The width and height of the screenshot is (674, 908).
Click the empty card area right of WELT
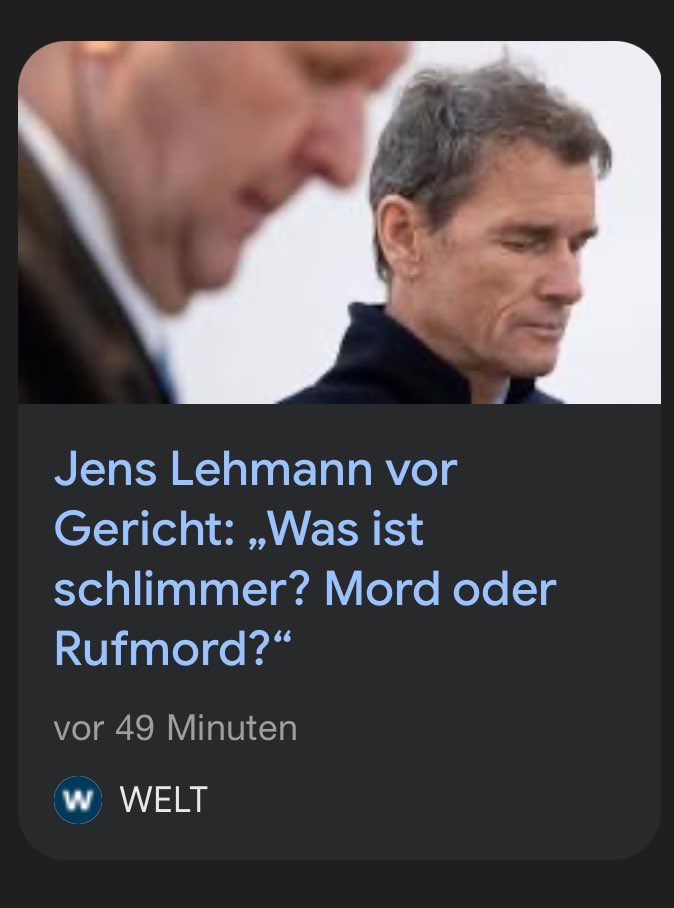pyautogui.click(x=434, y=800)
